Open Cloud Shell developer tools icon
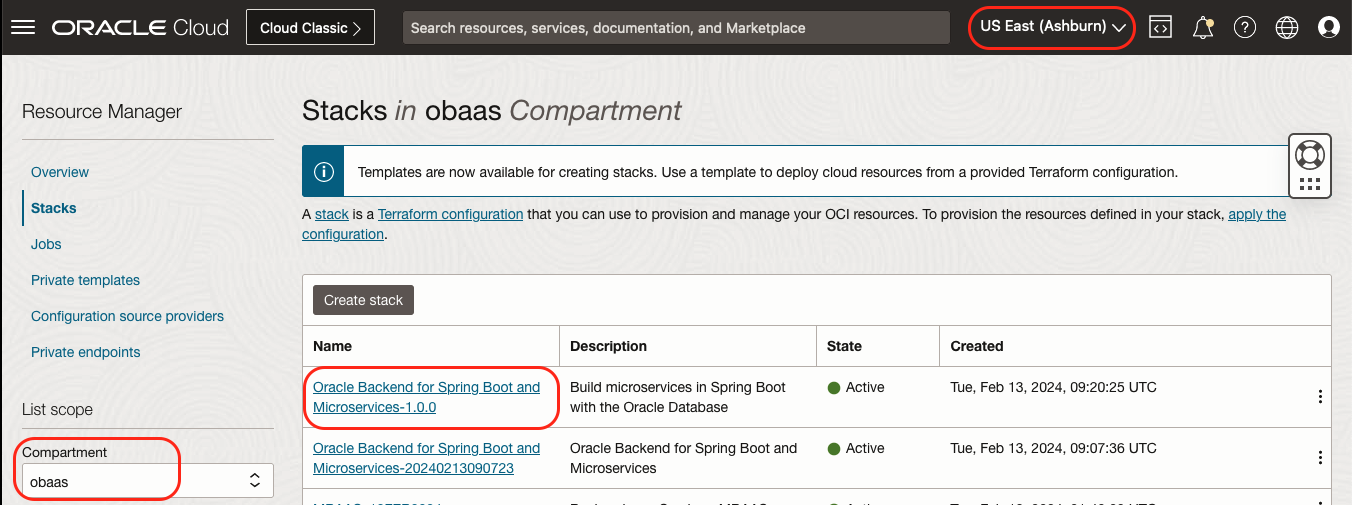 1160,28
